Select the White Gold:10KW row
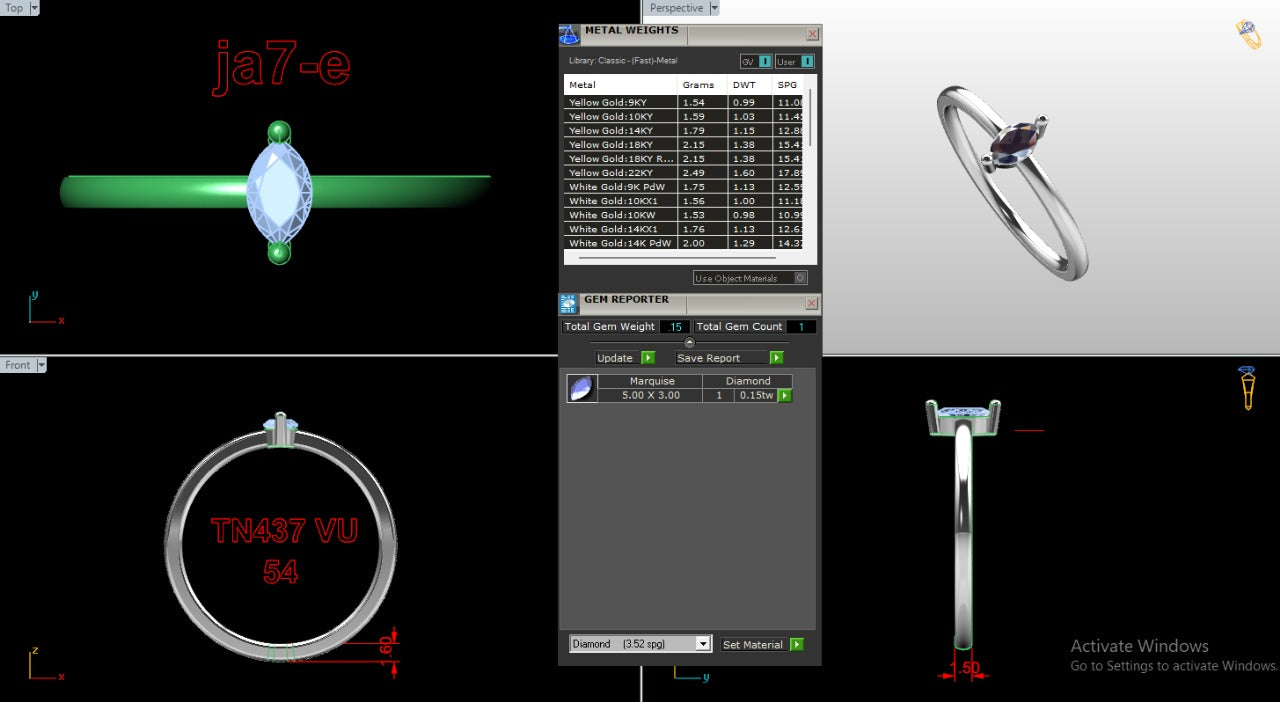Screen dimensions: 1280x702 (x=685, y=214)
